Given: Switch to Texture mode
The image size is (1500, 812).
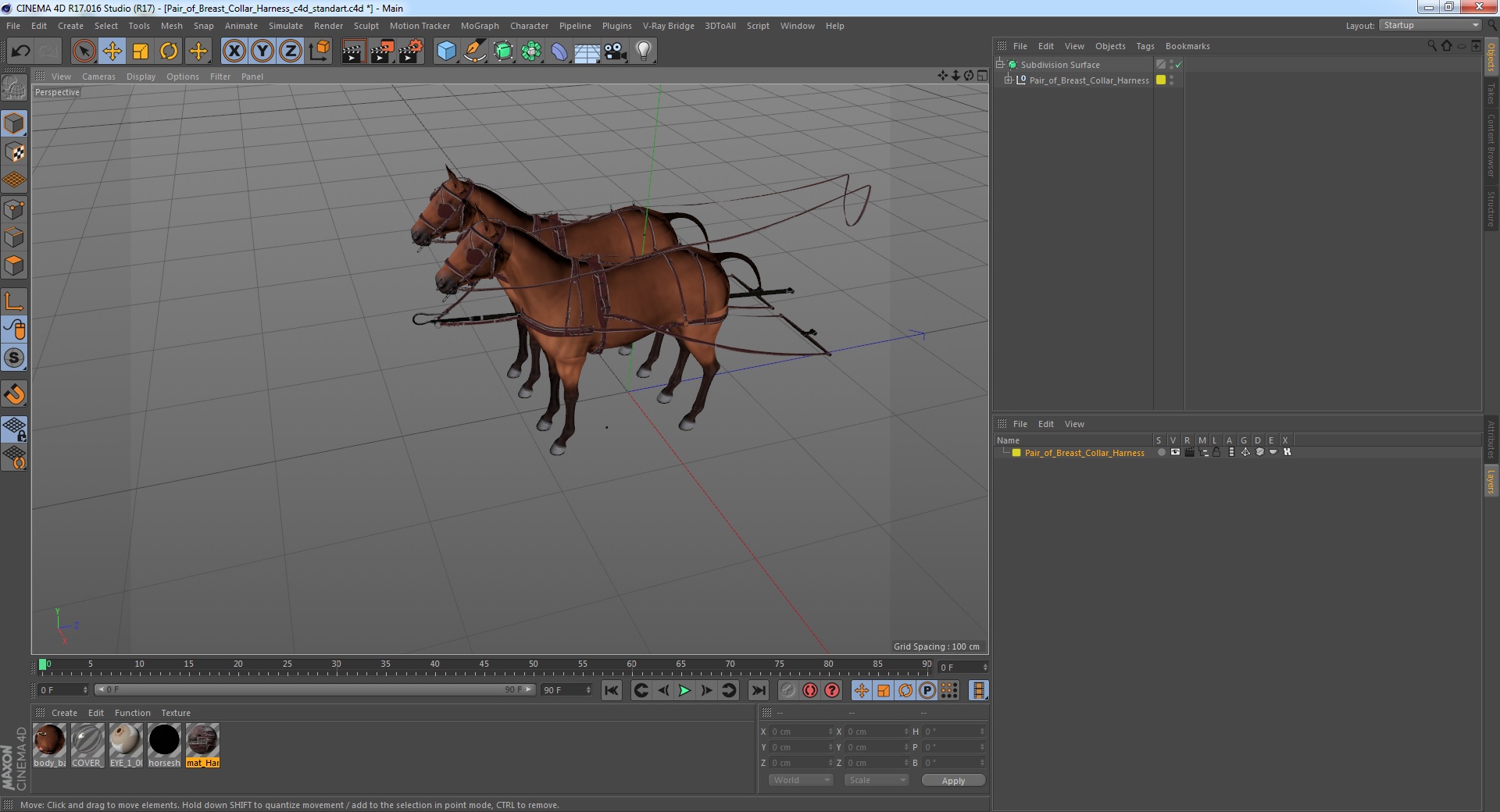Looking at the screenshot, I should pyautogui.click(x=14, y=151).
